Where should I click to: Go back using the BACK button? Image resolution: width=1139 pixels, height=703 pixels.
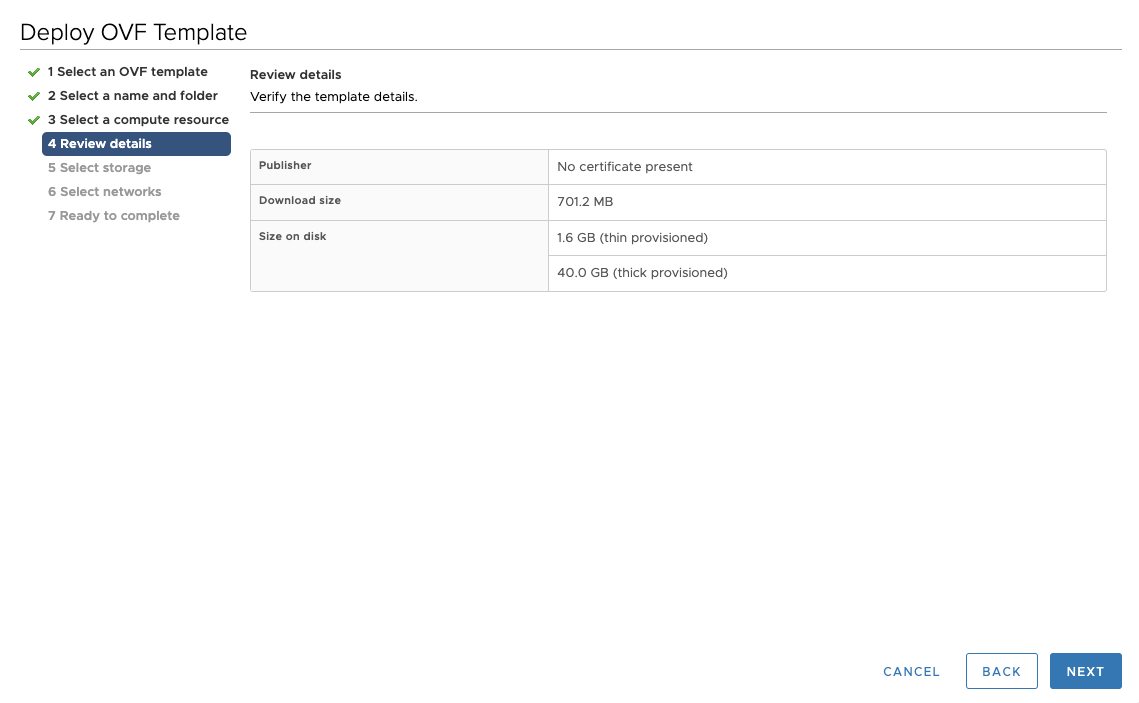point(1002,671)
